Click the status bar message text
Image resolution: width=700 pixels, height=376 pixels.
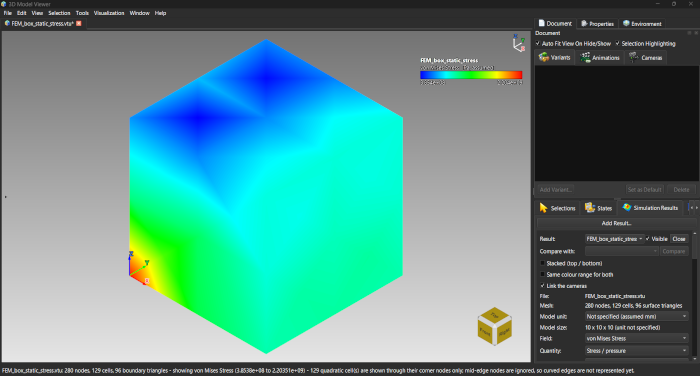[x=318, y=371]
